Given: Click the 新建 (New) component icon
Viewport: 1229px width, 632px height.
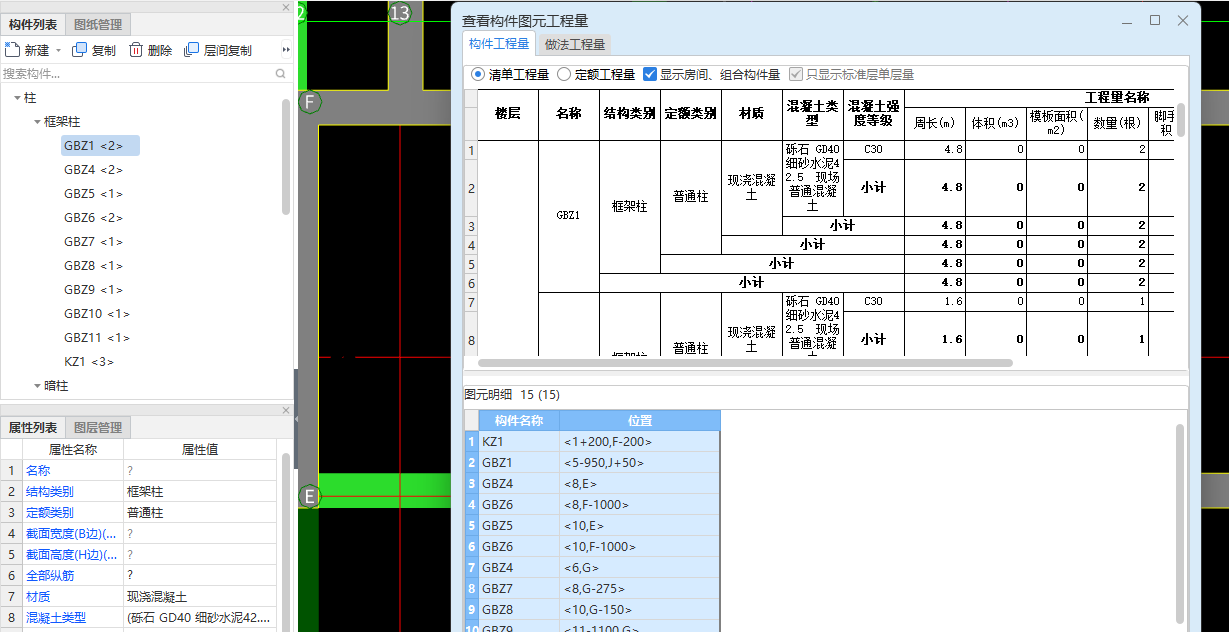Looking at the screenshot, I should pos(12,50).
